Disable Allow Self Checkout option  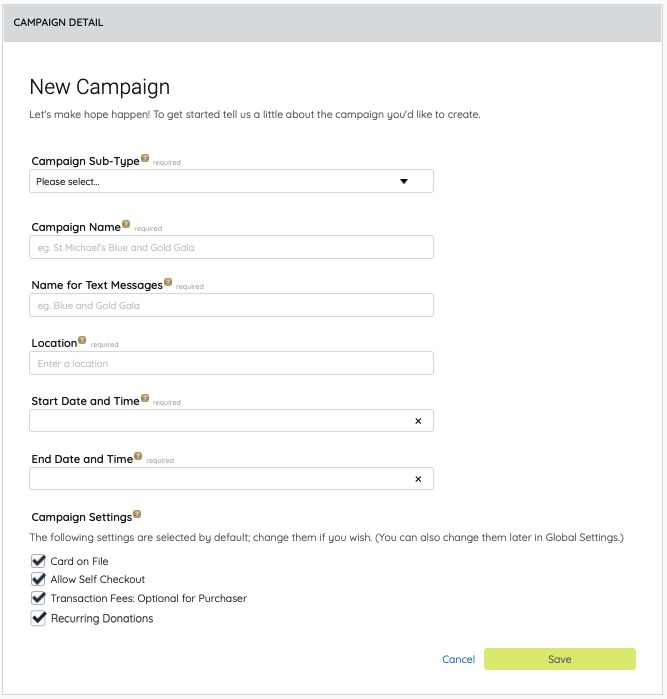39,579
